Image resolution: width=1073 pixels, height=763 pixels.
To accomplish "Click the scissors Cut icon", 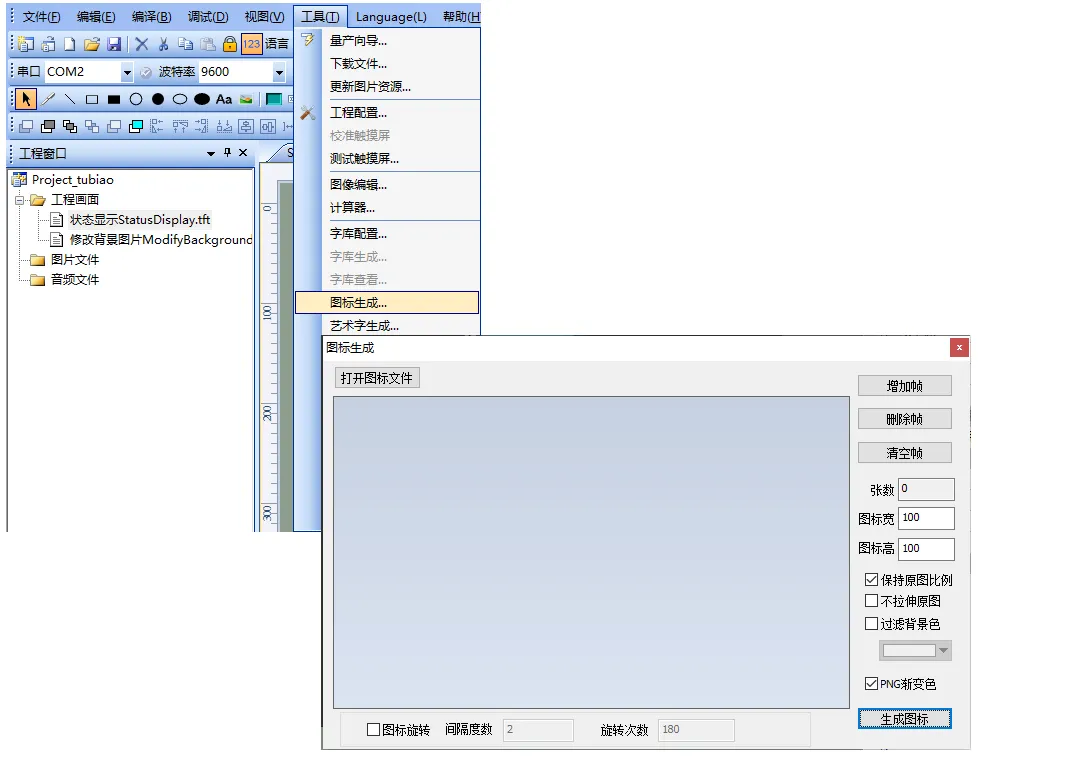I will click(163, 44).
